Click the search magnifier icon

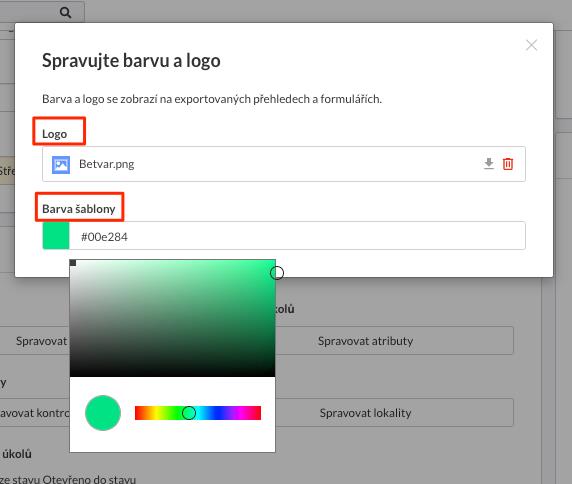click(65, 12)
